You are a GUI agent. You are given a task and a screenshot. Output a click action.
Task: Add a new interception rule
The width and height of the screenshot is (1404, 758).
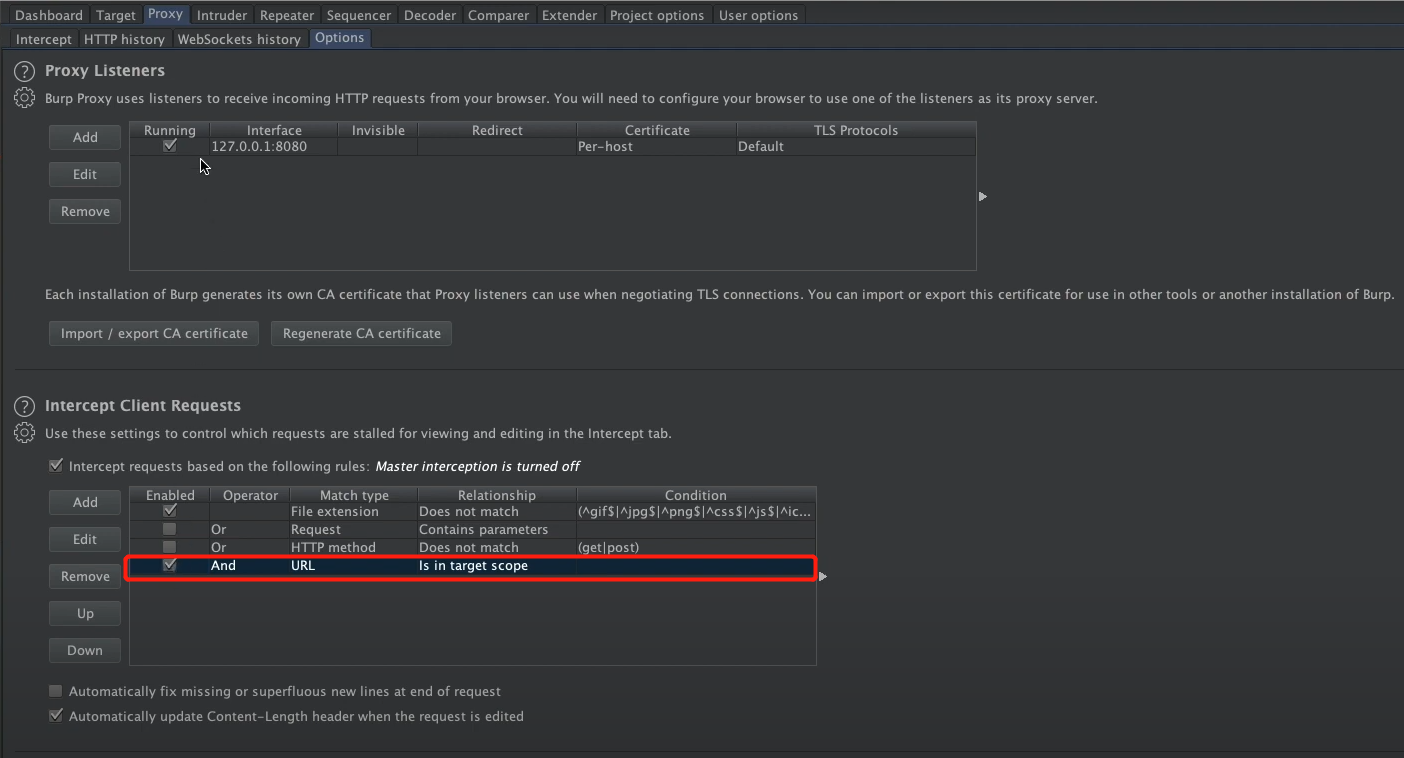pos(85,502)
